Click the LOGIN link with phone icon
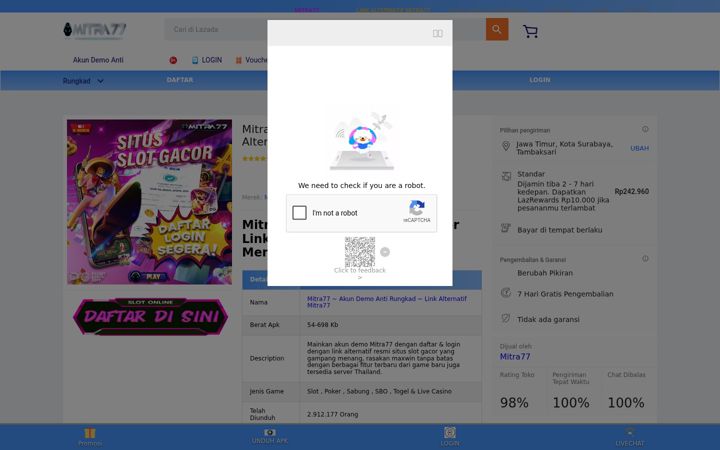Screen dimensions: 720x450 tap(207, 60)
